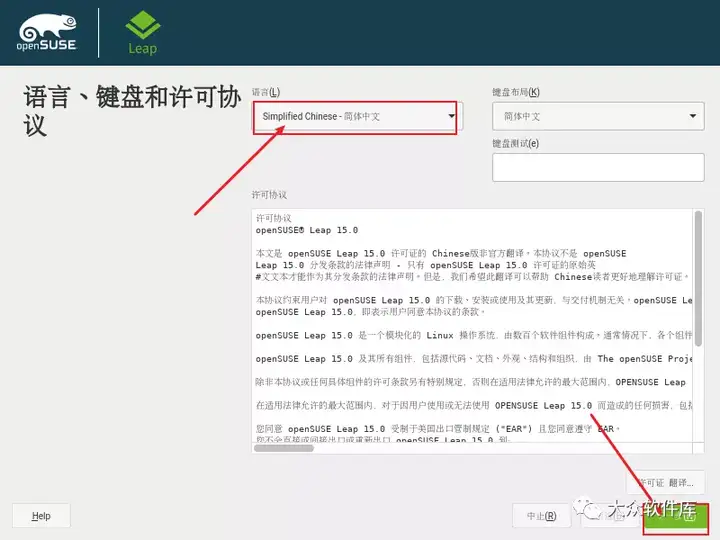Click the license line starting '在适用法律允许的最大范围内'
Image resolution: width=720 pixels, height=540 pixels.
(474, 405)
